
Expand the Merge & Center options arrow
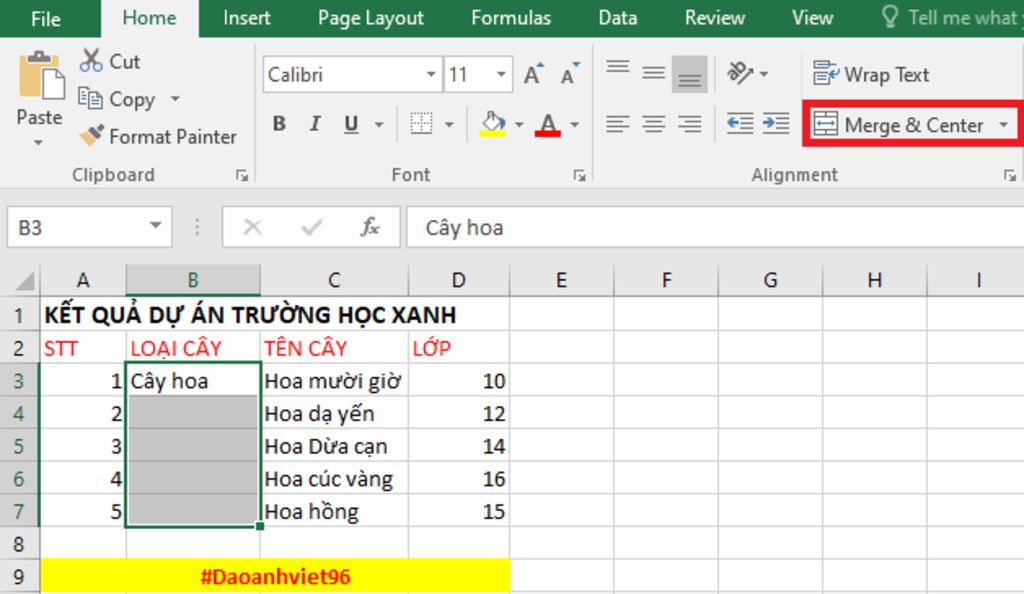click(x=1004, y=124)
